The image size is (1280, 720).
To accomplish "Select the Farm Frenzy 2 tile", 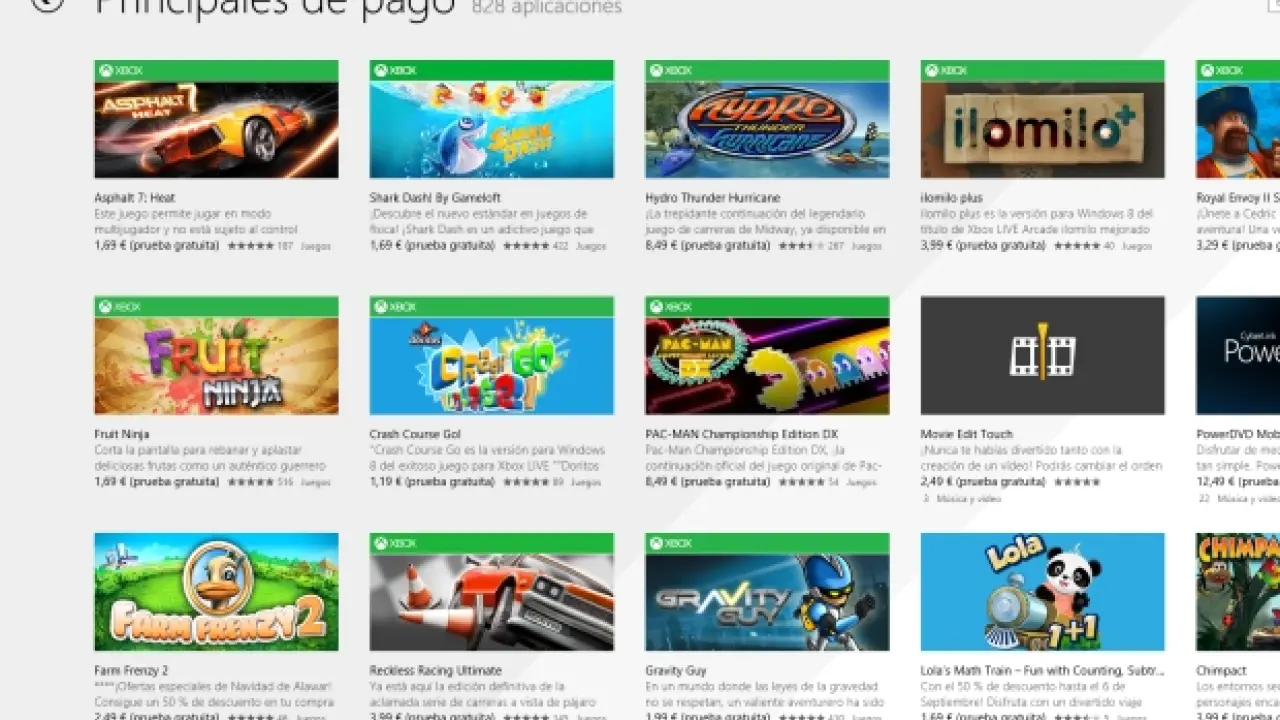I will (217, 592).
